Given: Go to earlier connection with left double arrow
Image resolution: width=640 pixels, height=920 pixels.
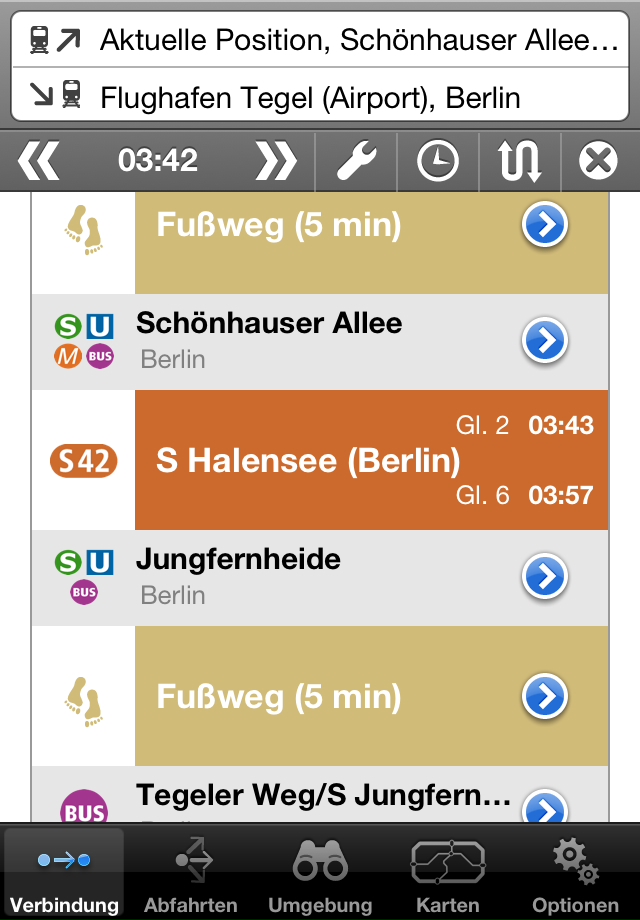Looking at the screenshot, I should 39,160.
